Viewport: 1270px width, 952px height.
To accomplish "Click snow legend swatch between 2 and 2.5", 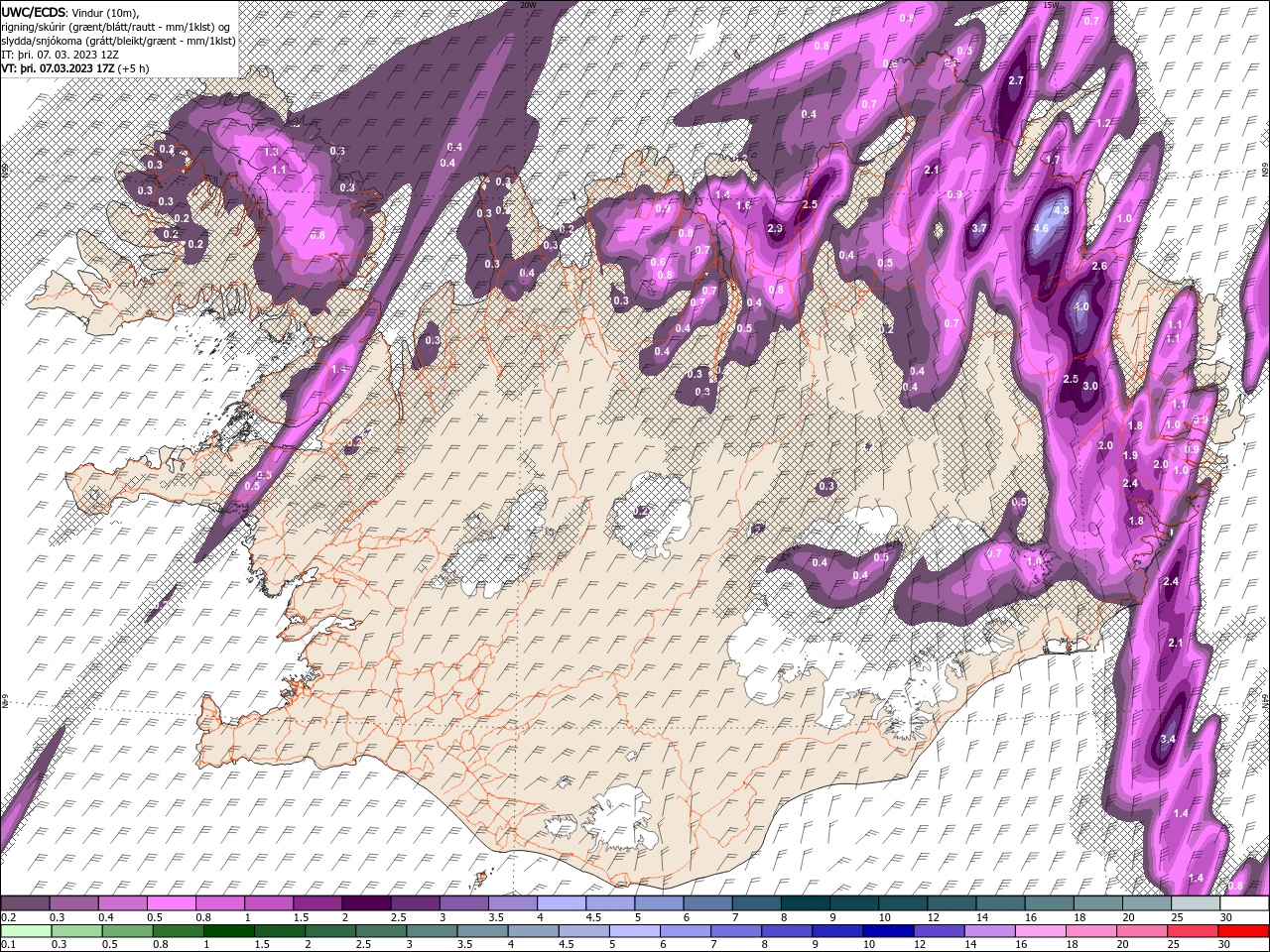I will 366,903.
